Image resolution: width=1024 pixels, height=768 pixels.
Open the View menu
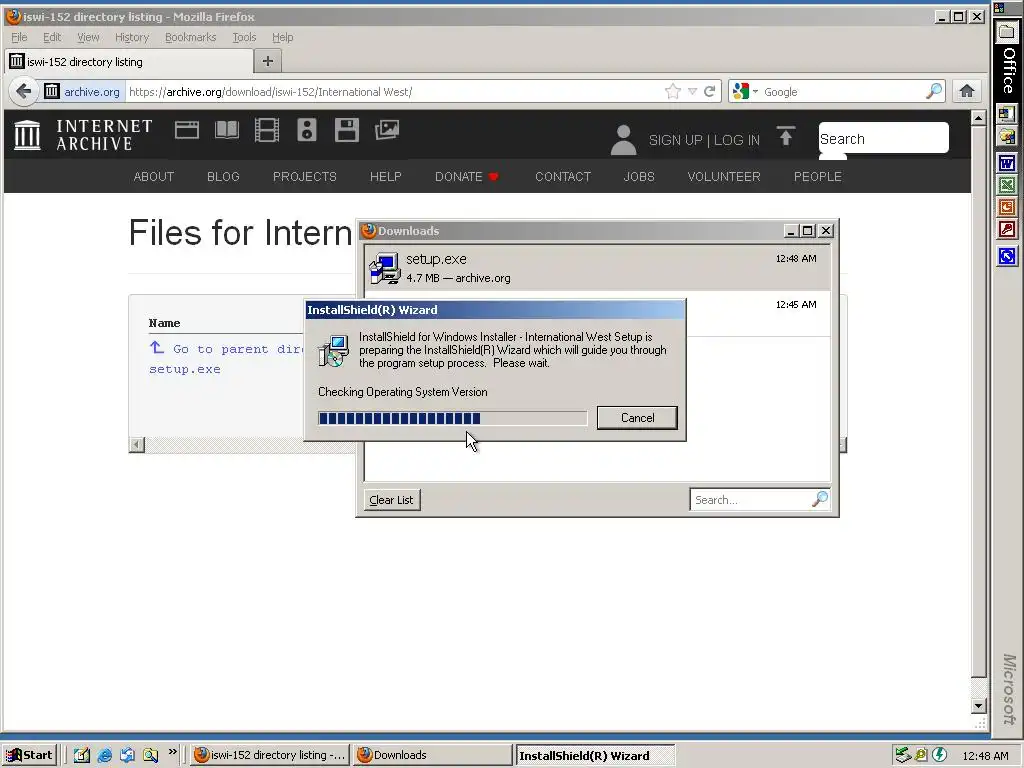click(88, 37)
